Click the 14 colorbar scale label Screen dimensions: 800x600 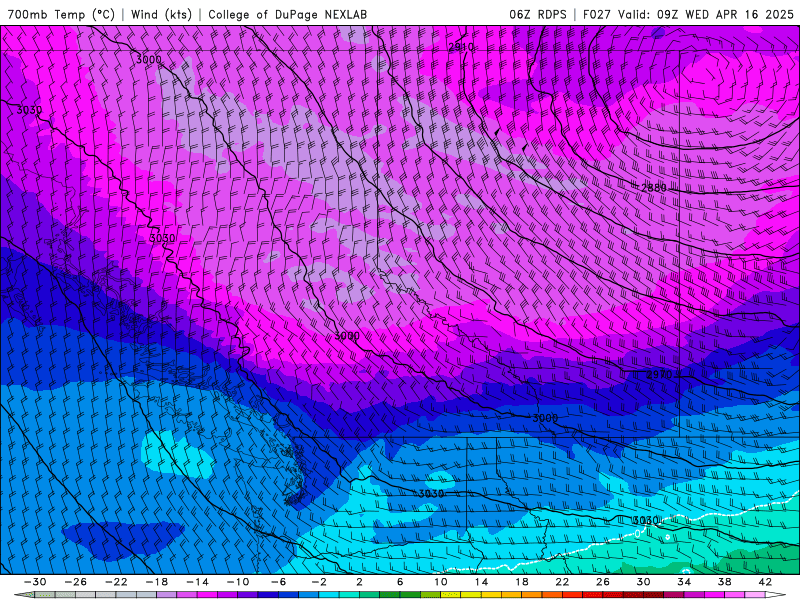(481, 582)
